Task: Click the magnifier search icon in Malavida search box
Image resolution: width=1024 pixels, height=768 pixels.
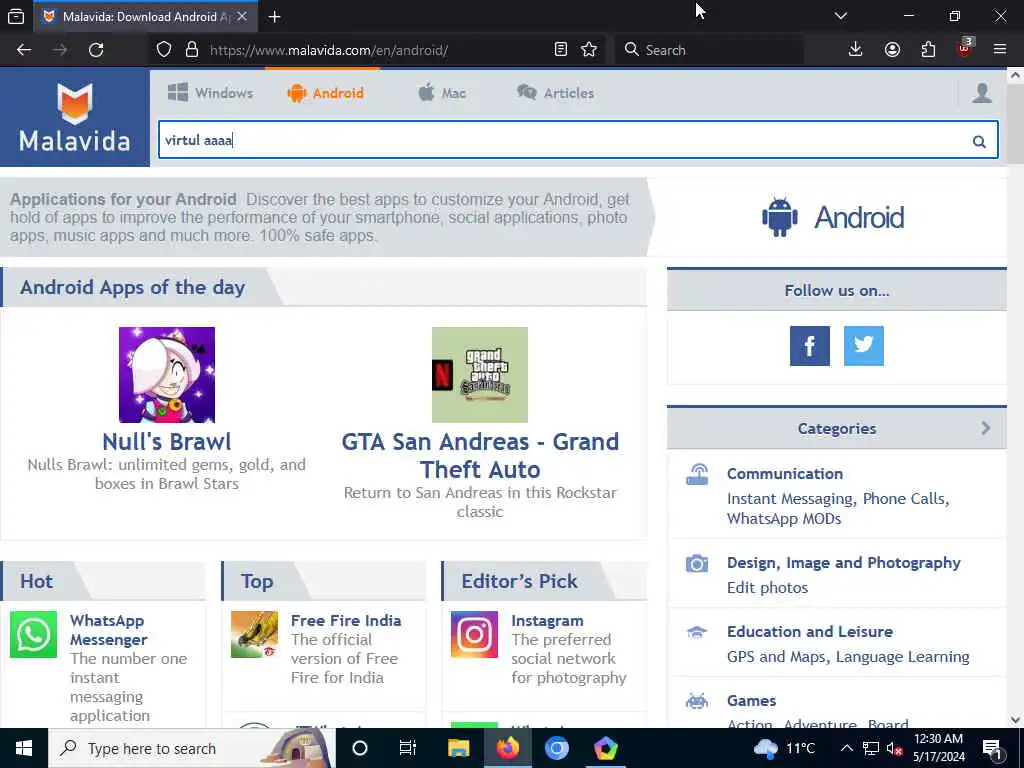Action: pyautogui.click(x=979, y=141)
